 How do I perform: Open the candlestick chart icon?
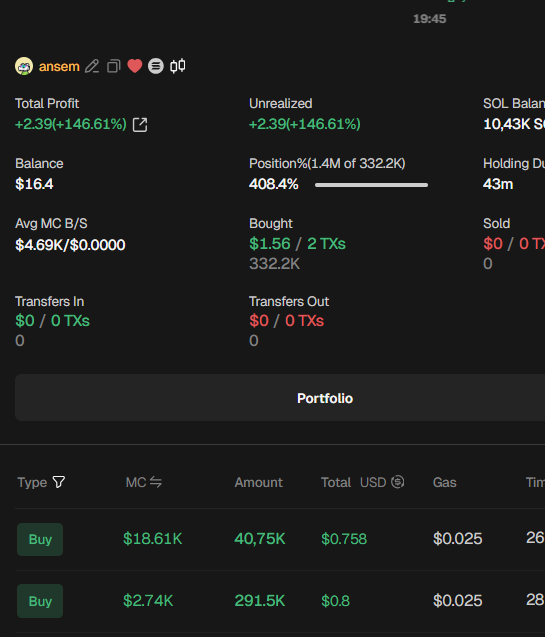point(177,66)
